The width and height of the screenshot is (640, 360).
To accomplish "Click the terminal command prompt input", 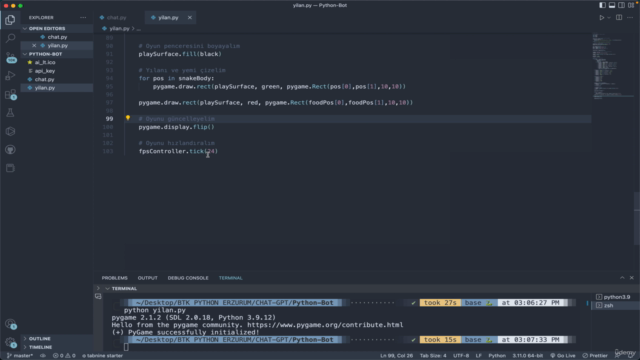I will click(x=126, y=347).
